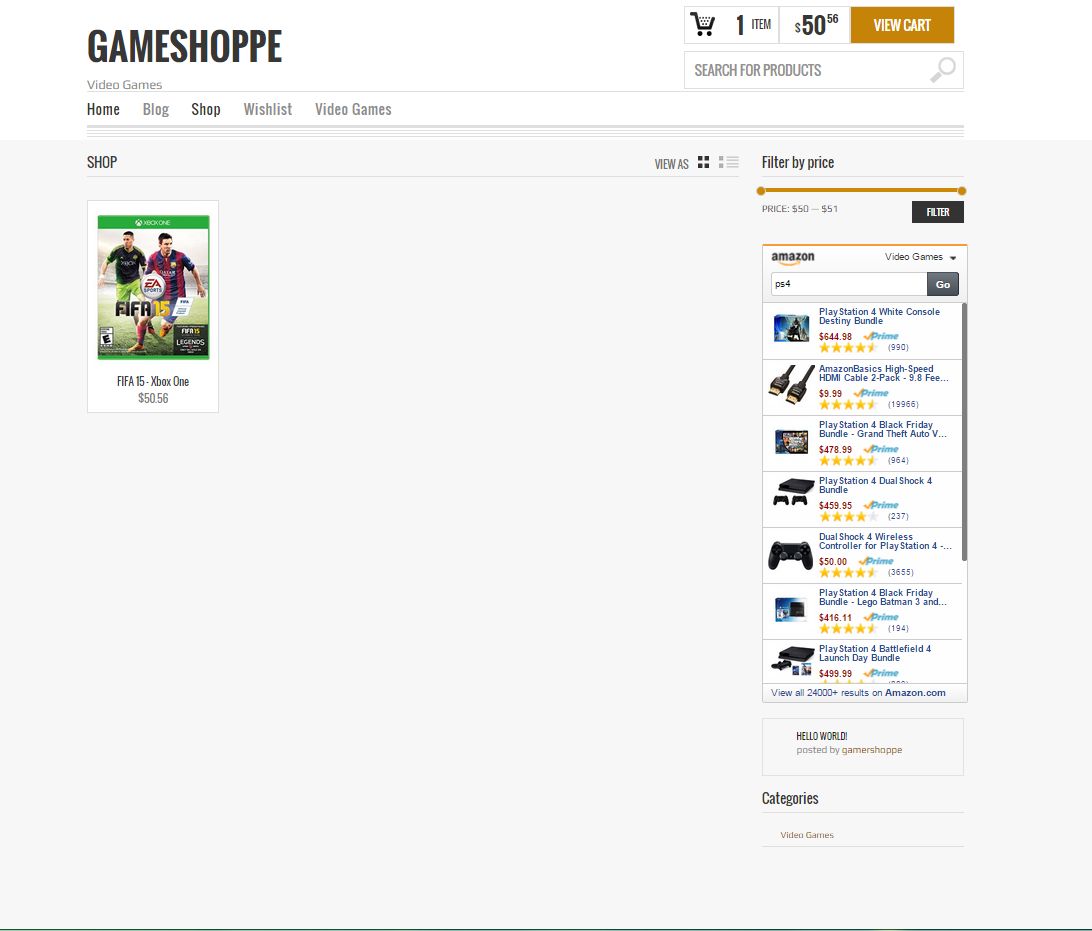Click the (19966) review count
The height and width of the screenshot is (931, 1092).
(903, 405)
